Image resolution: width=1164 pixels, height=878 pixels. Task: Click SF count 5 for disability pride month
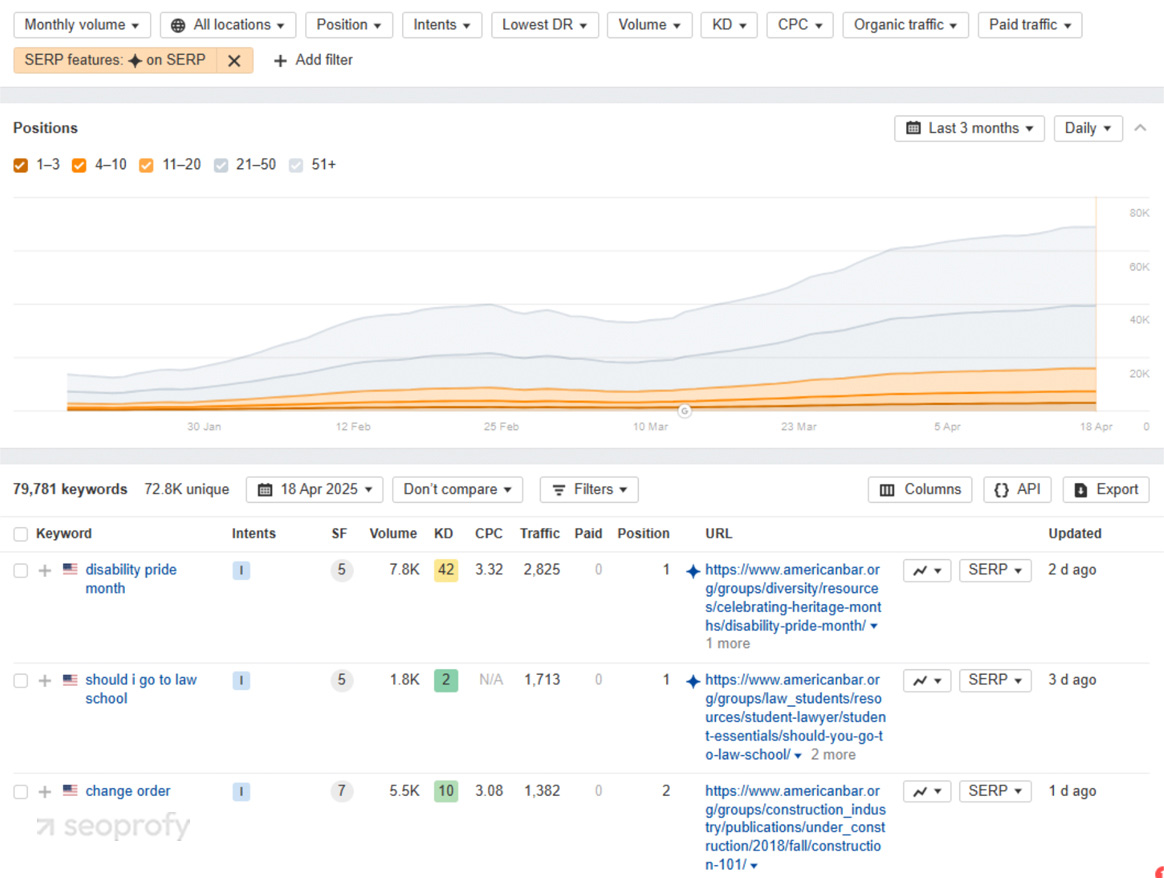[341, 570]
